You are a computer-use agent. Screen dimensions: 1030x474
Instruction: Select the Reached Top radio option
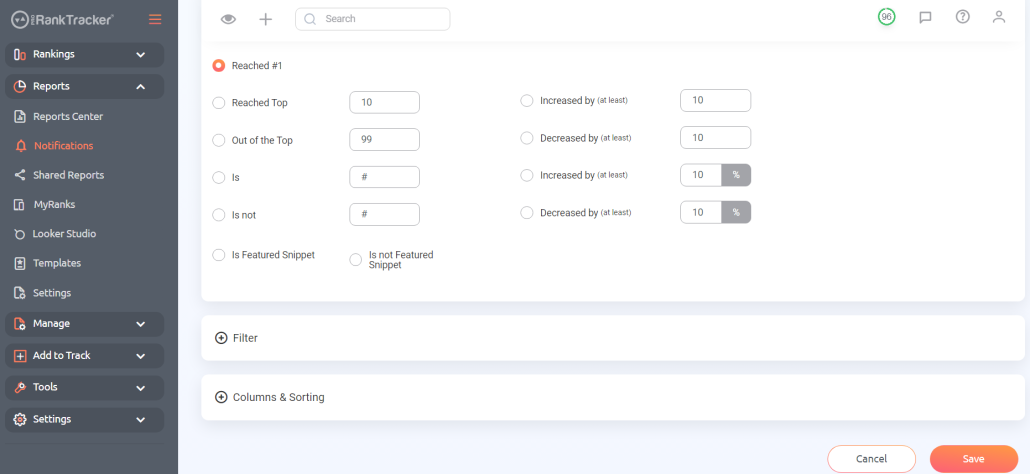219,103
